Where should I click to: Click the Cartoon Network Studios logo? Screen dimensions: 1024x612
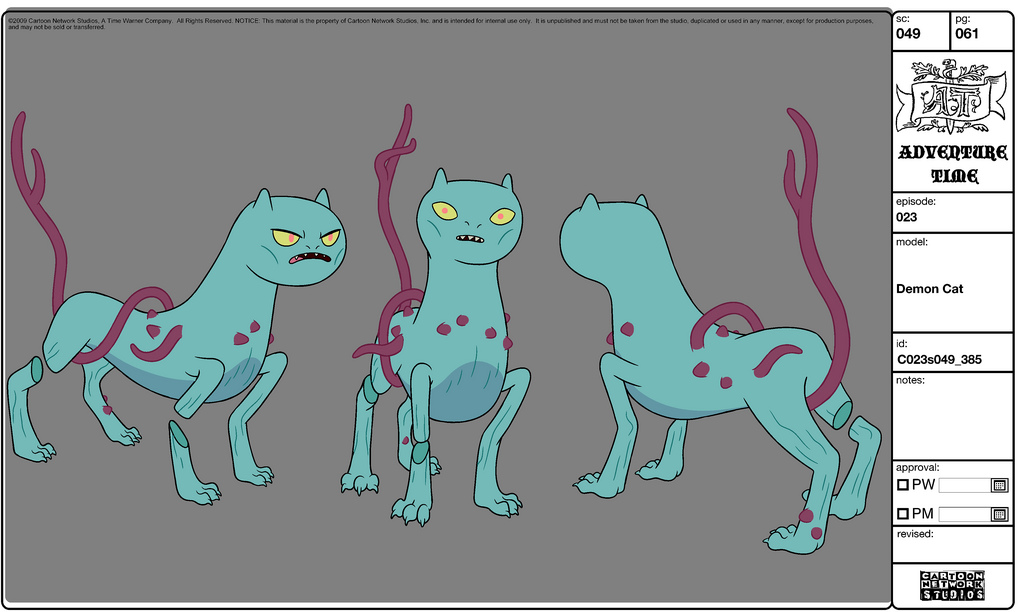tap(952, 585)
